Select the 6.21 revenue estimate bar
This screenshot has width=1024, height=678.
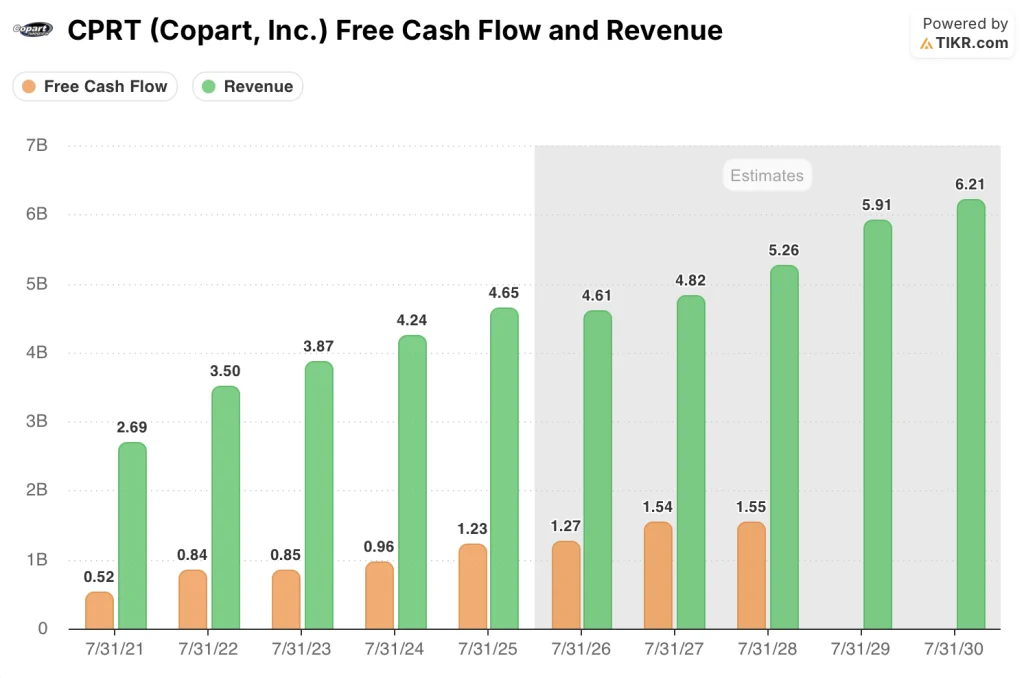972,414
